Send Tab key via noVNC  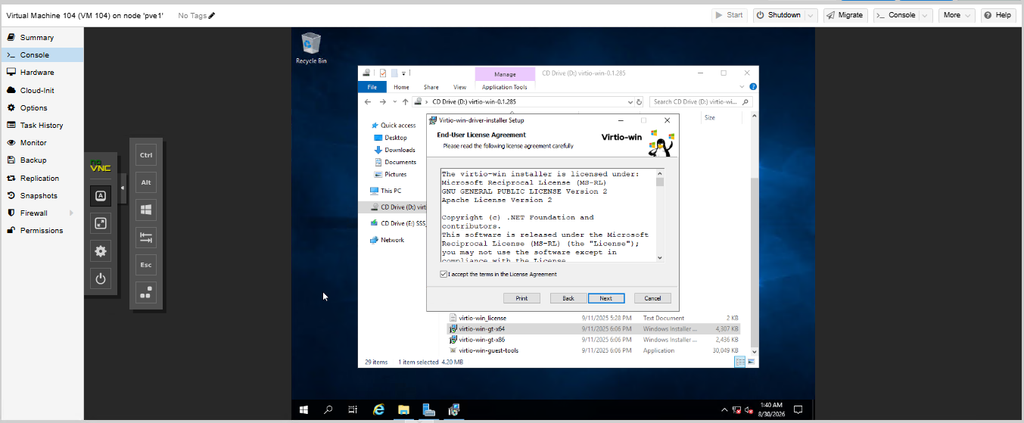(x=146, y=238)
